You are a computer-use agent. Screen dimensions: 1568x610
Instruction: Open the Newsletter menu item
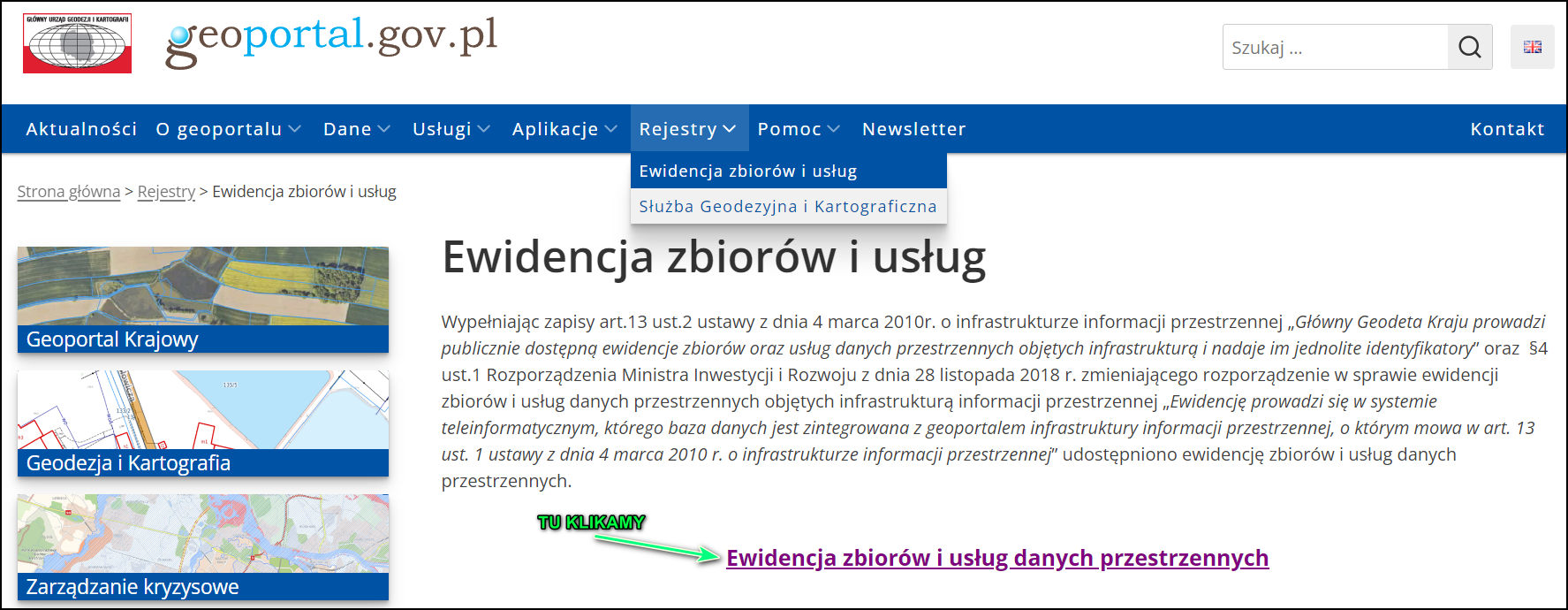click(x=913, y=129)
